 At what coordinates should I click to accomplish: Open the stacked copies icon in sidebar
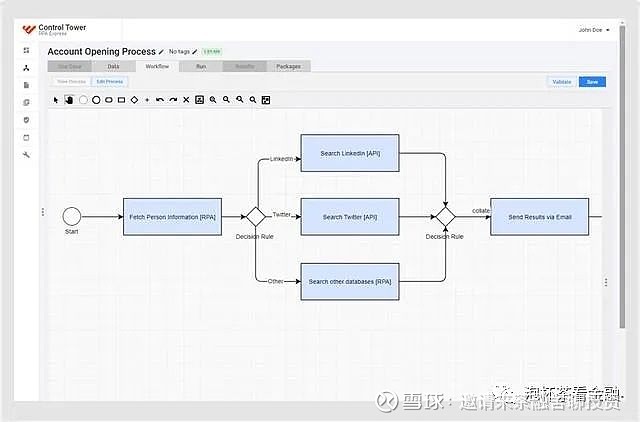27,102
